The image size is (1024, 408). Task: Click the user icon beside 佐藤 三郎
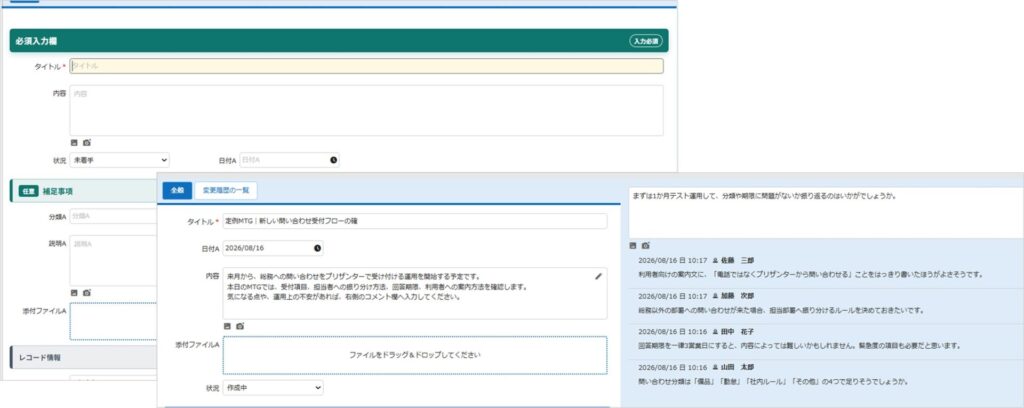(x=715, y=260)
